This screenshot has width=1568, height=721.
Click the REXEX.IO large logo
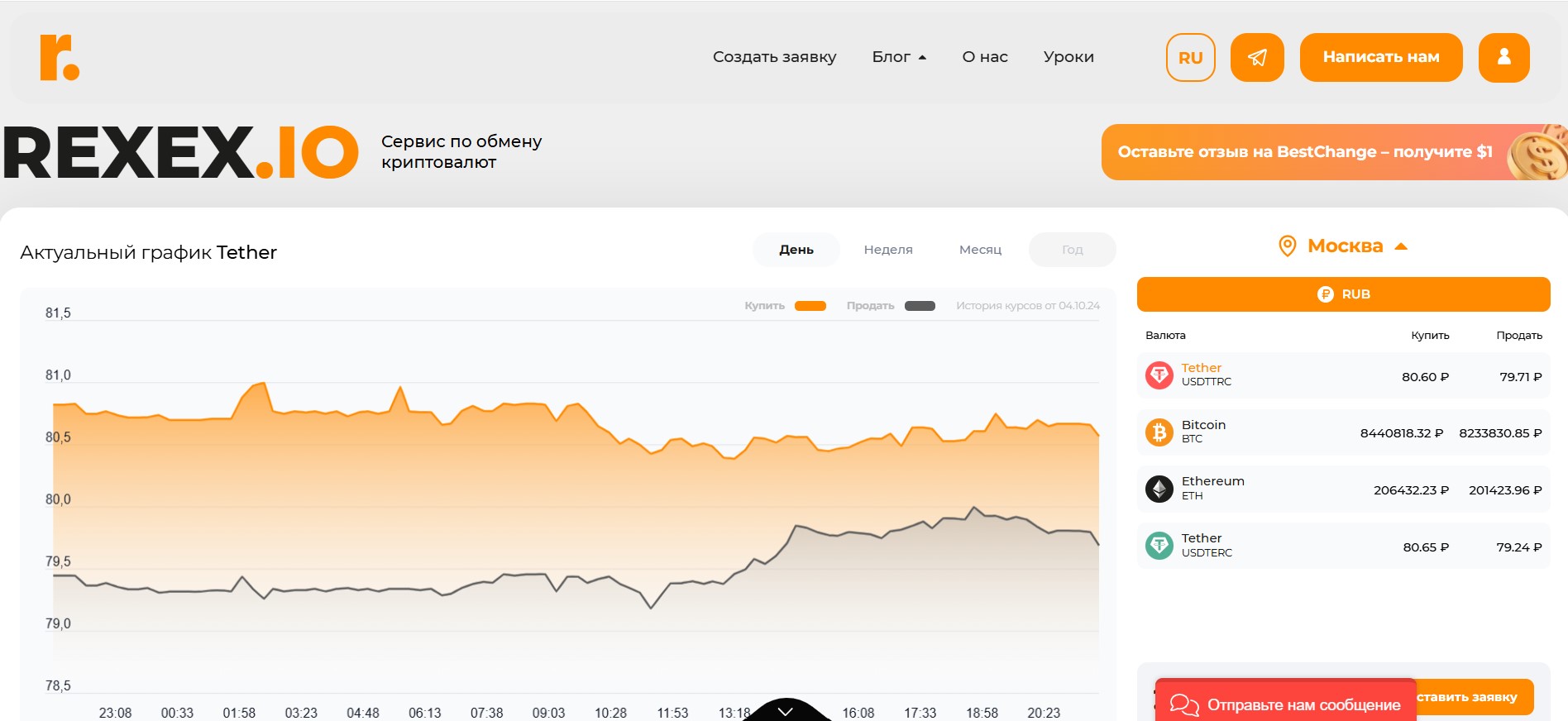click(181, 152)
